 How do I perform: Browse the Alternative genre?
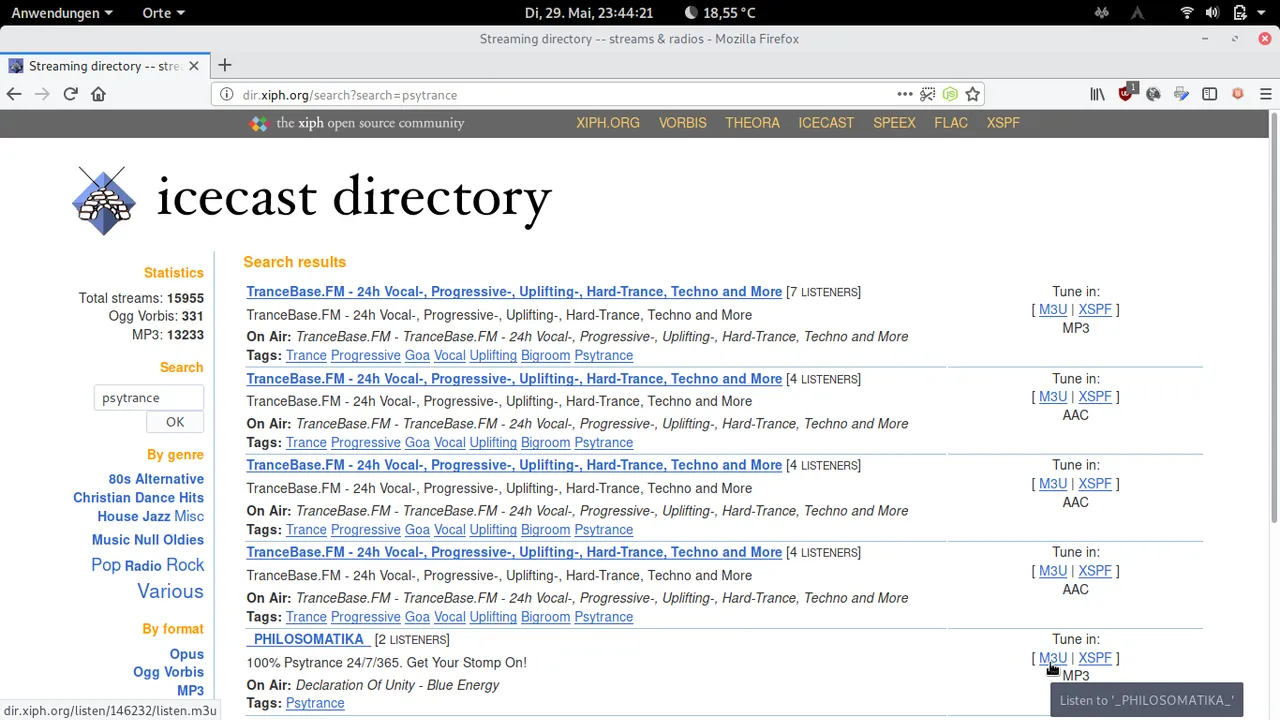169,479
